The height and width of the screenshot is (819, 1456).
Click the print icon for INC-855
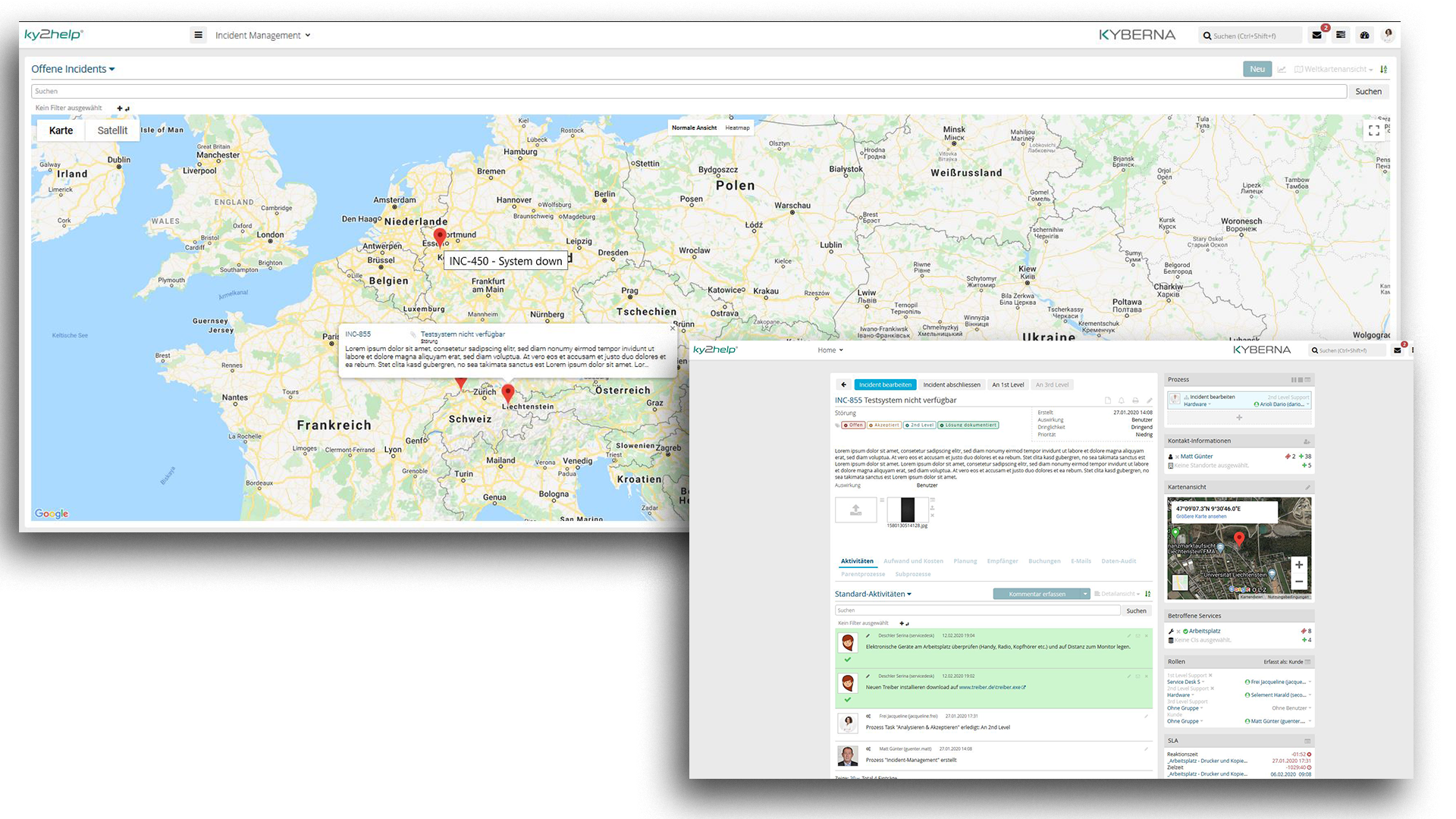pyautogui.click(x=1135, y=400)
